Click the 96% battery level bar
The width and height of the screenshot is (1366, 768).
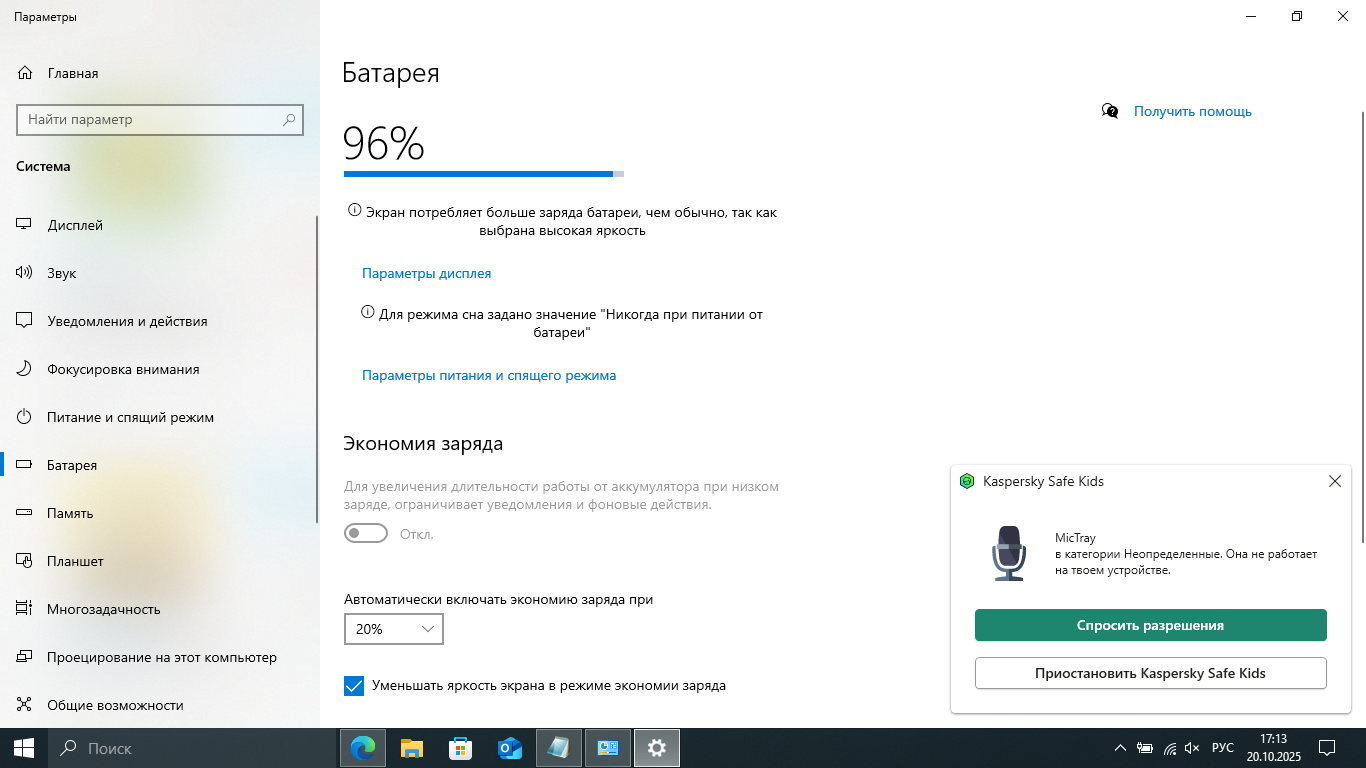point(483,174)
